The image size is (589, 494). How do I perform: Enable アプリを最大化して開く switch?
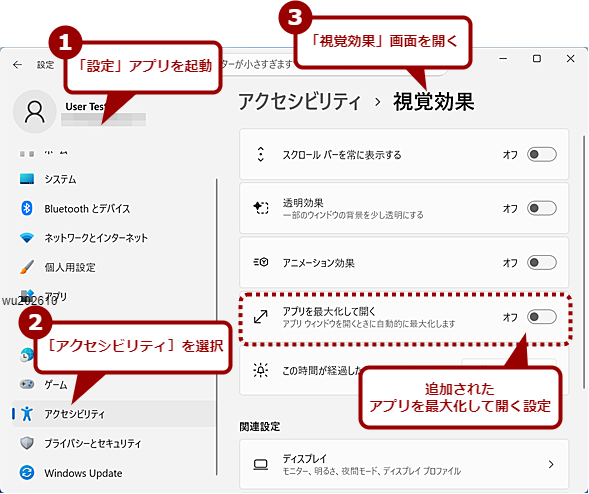(x=541, y=317)
